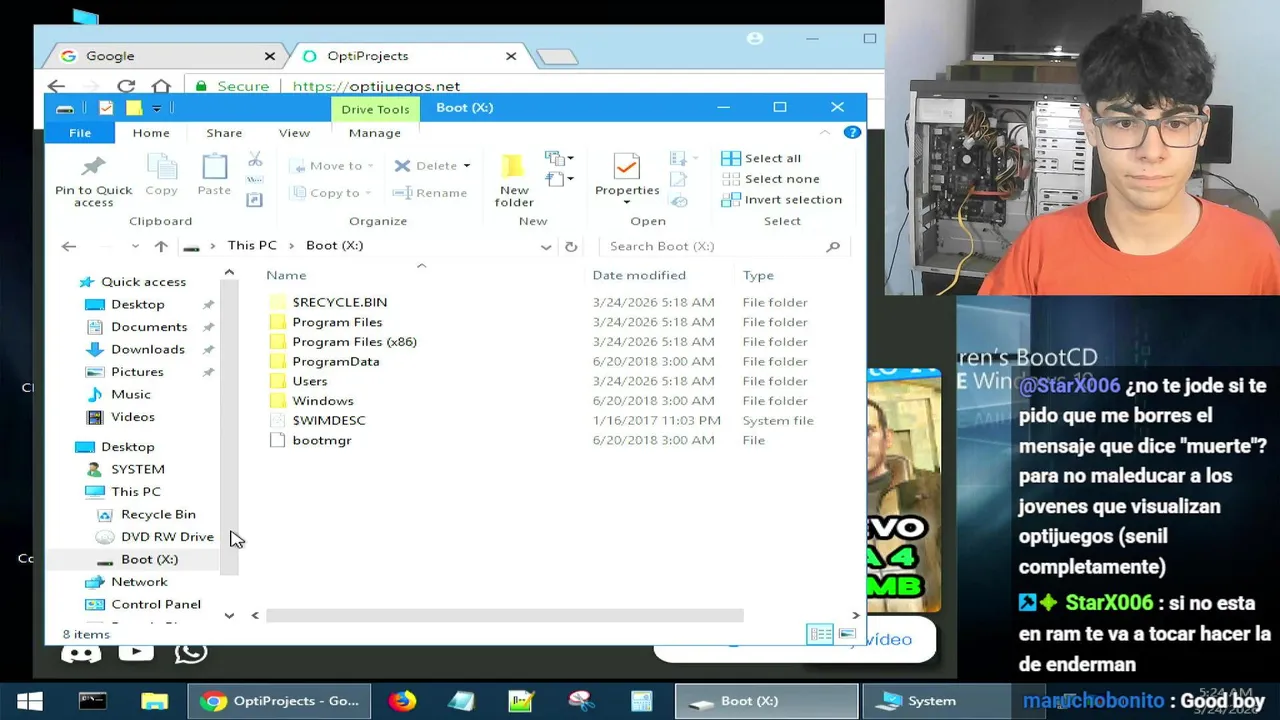Go up one folder level arrow
Screen dimensions: 1280x720
coord(161,246)
